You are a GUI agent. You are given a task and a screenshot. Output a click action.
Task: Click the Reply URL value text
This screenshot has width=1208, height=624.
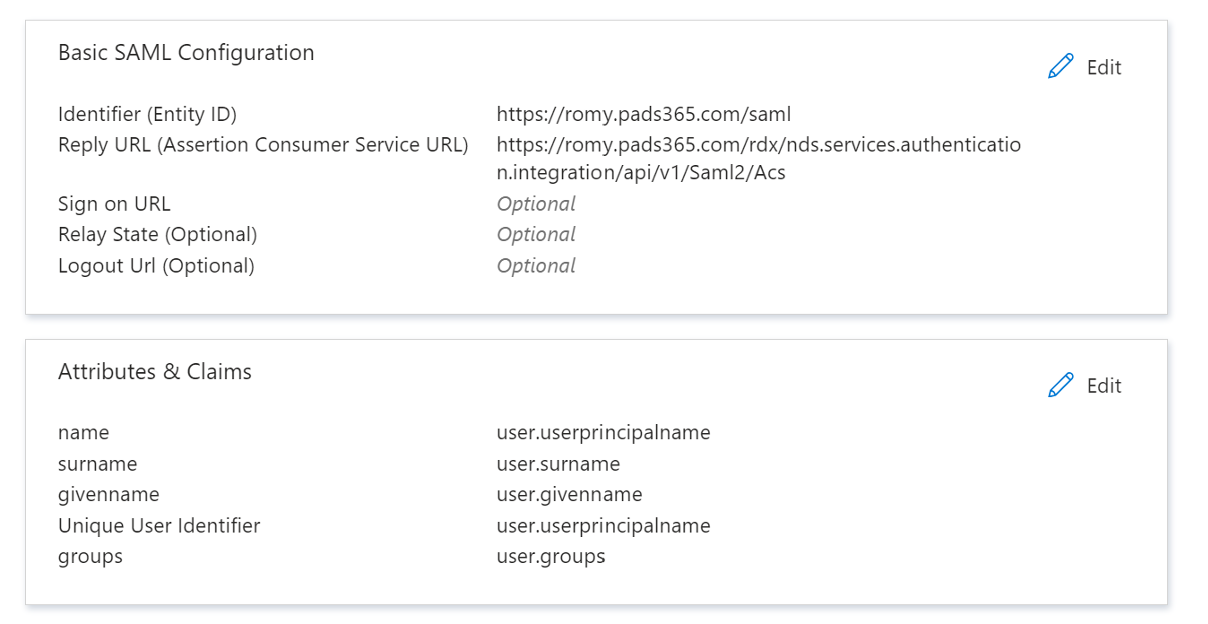tap(759, 159)
